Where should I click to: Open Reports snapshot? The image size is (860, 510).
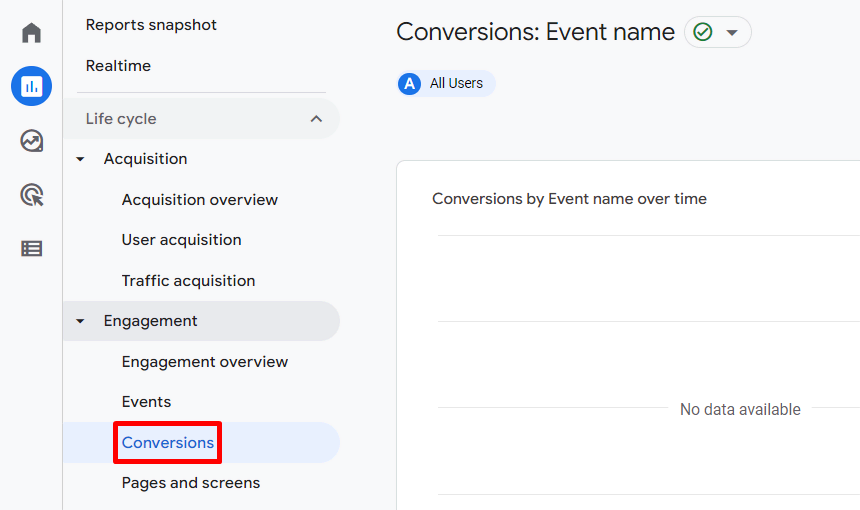tap(151, 25)
